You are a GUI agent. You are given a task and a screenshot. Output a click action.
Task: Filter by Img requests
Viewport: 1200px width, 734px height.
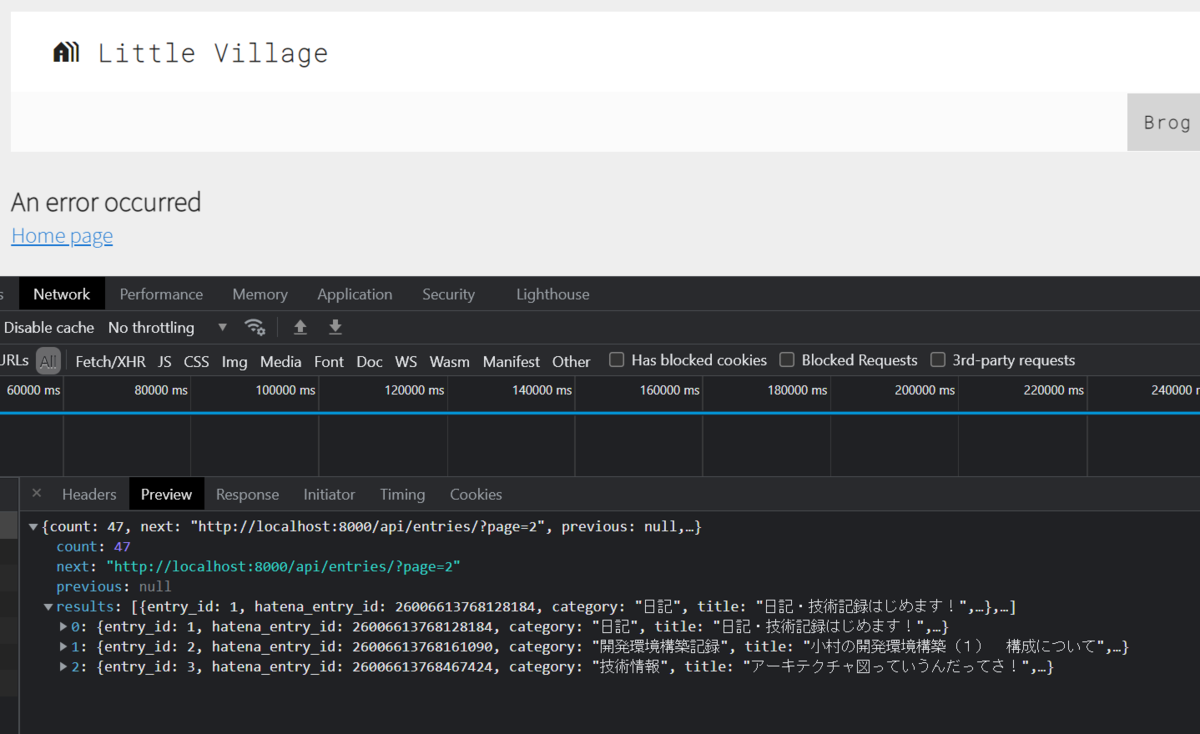pos(235,361)
